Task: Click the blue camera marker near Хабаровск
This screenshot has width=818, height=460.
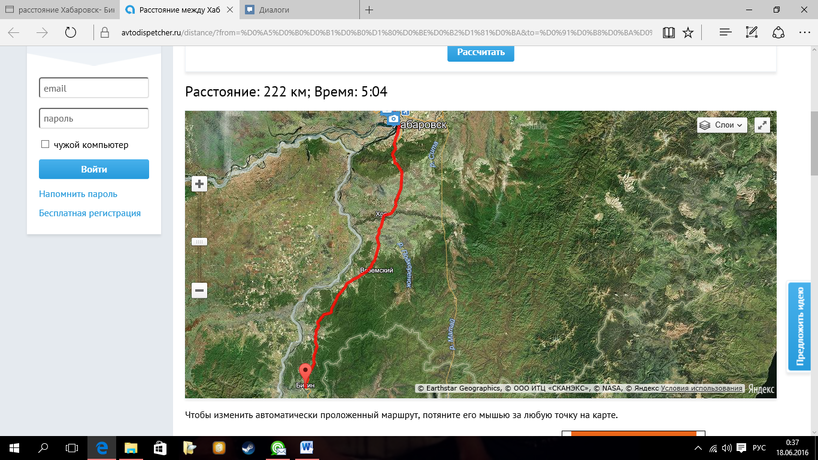Action: [393, 119]
